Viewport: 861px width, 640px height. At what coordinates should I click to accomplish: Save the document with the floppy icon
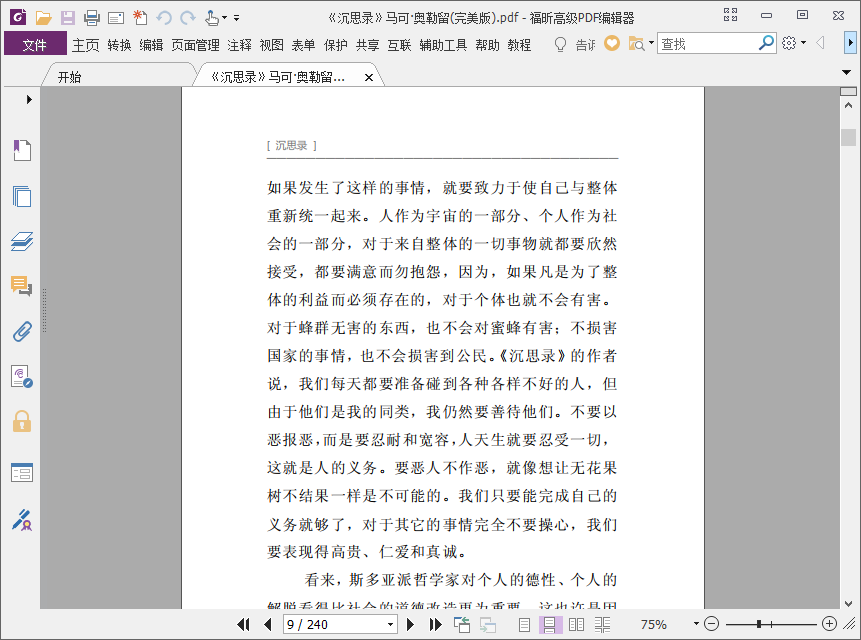(x=68, y=18)
